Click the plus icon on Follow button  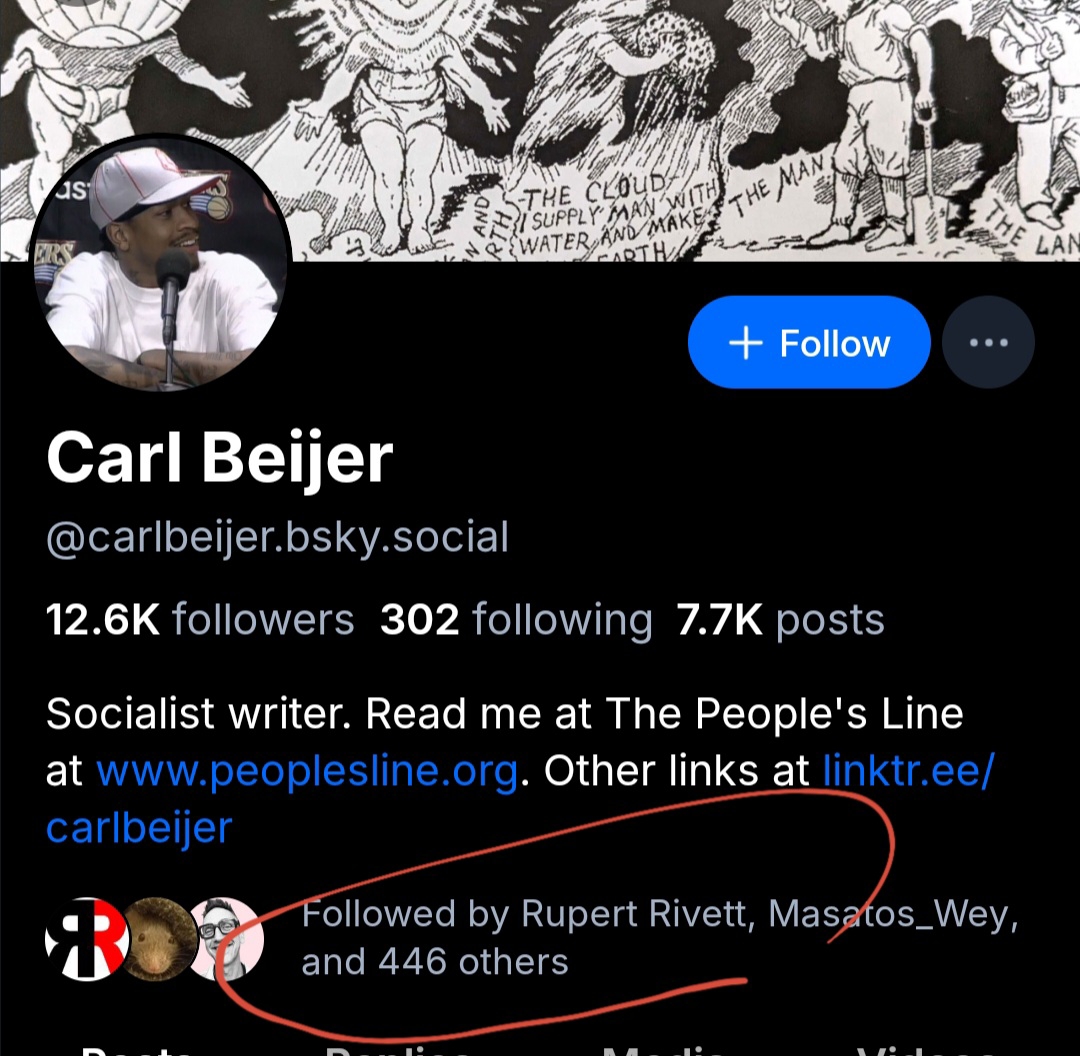[746, 343]
